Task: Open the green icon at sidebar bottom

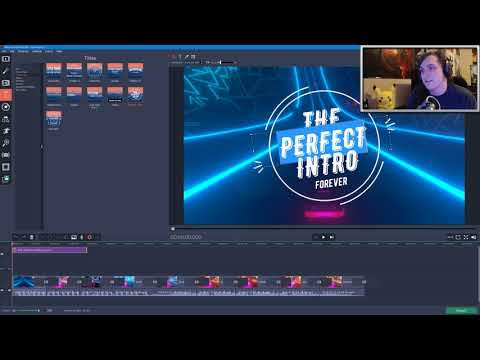Action: (6, 179)
